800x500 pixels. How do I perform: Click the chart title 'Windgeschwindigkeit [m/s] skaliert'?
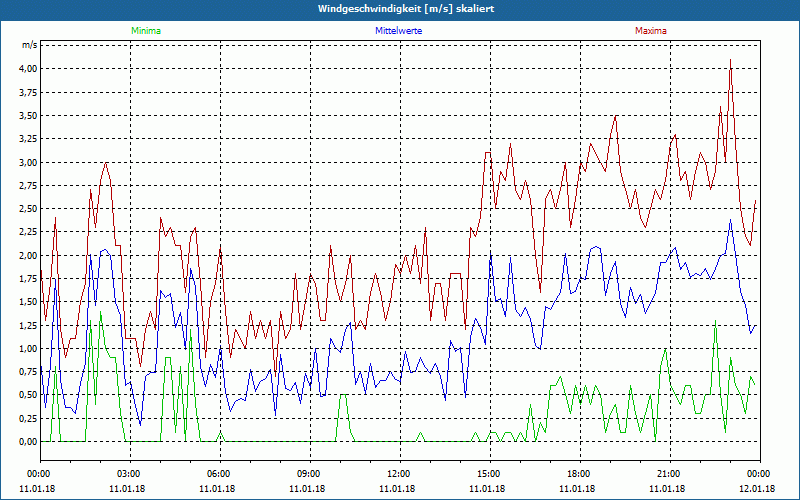click(x=406, y=9)
